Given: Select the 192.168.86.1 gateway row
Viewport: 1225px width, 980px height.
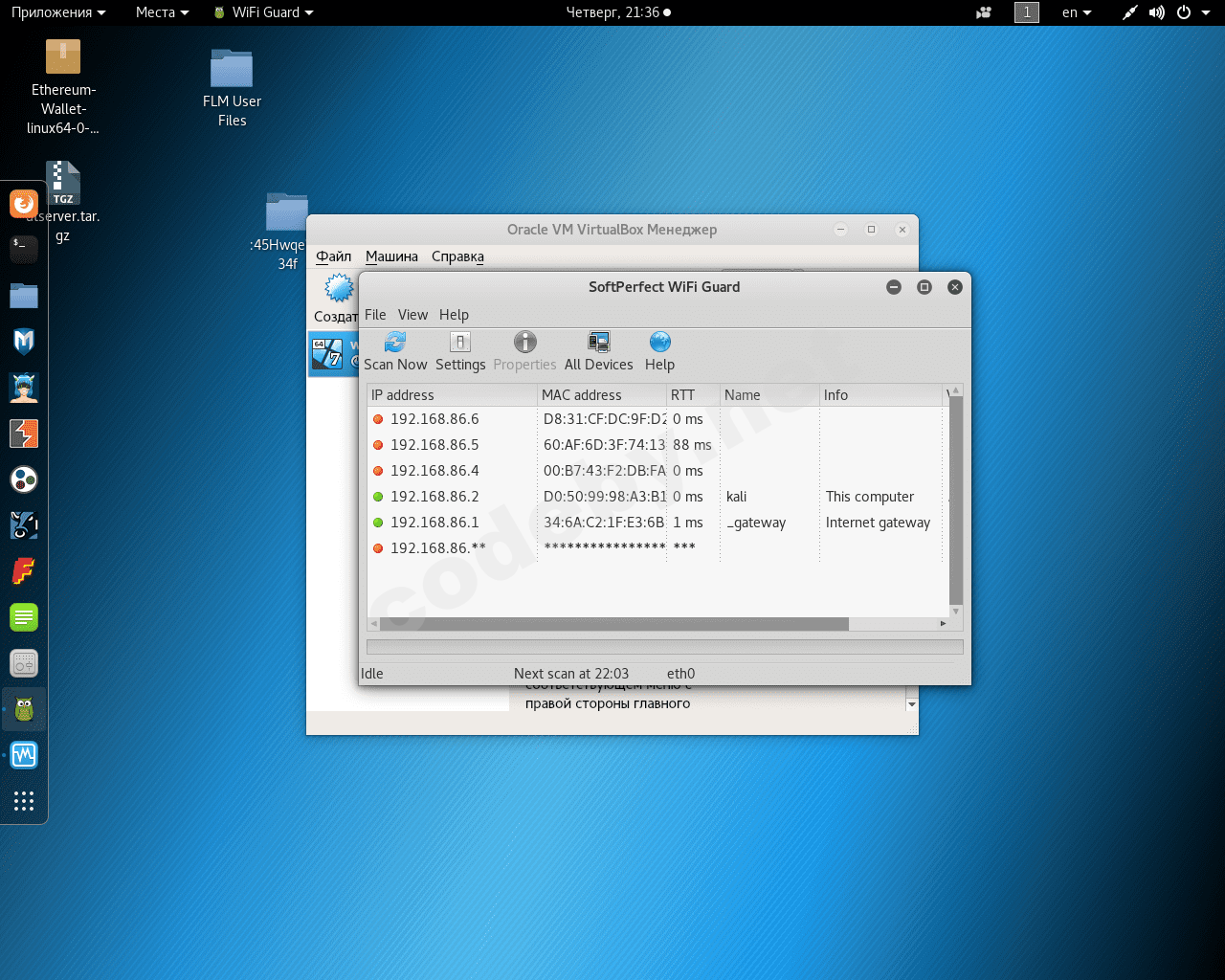Looking at the screenshot, I should point(434,523).
